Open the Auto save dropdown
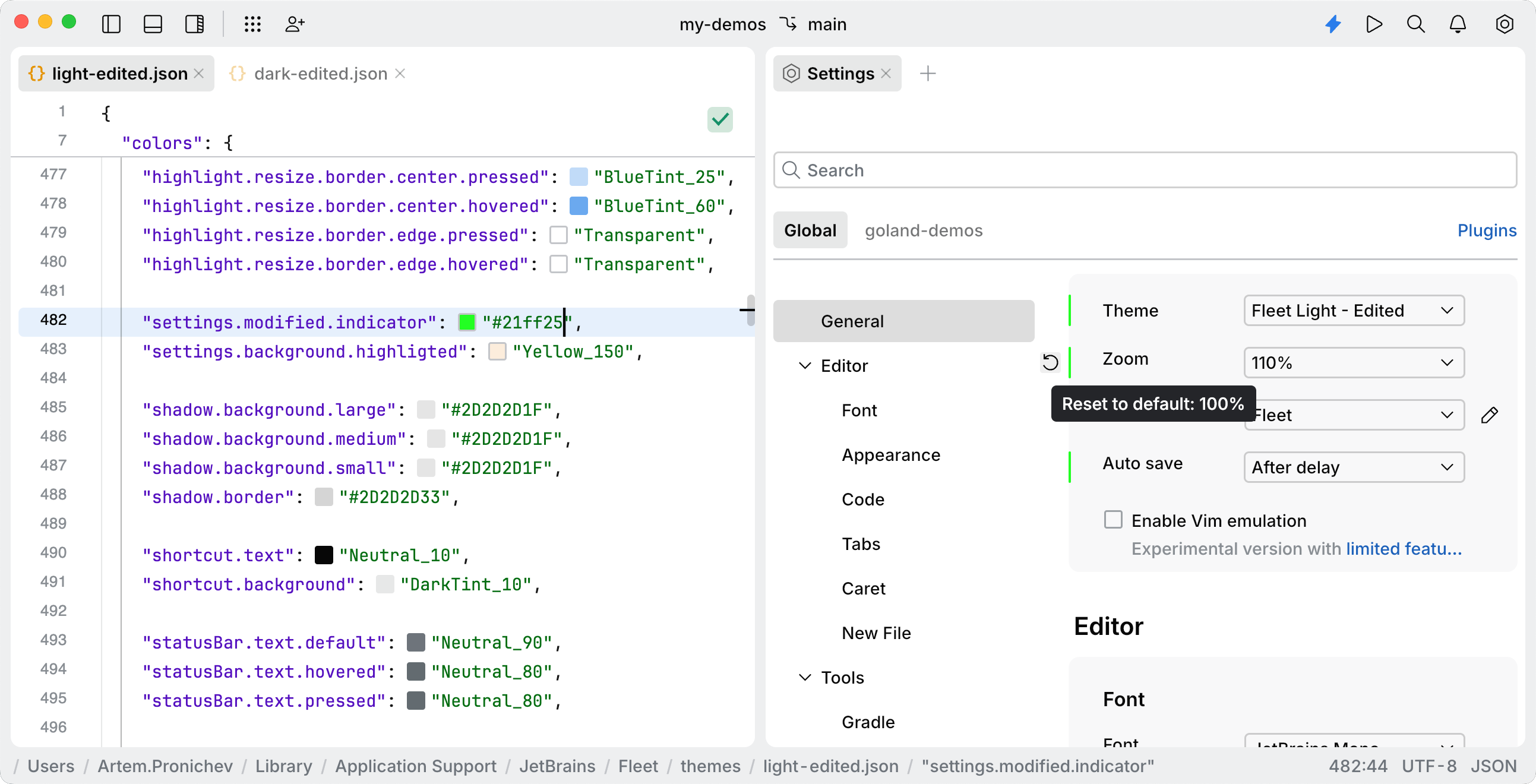Image resolution: width=1536 pixels, height=784 pixels. 1354,467
